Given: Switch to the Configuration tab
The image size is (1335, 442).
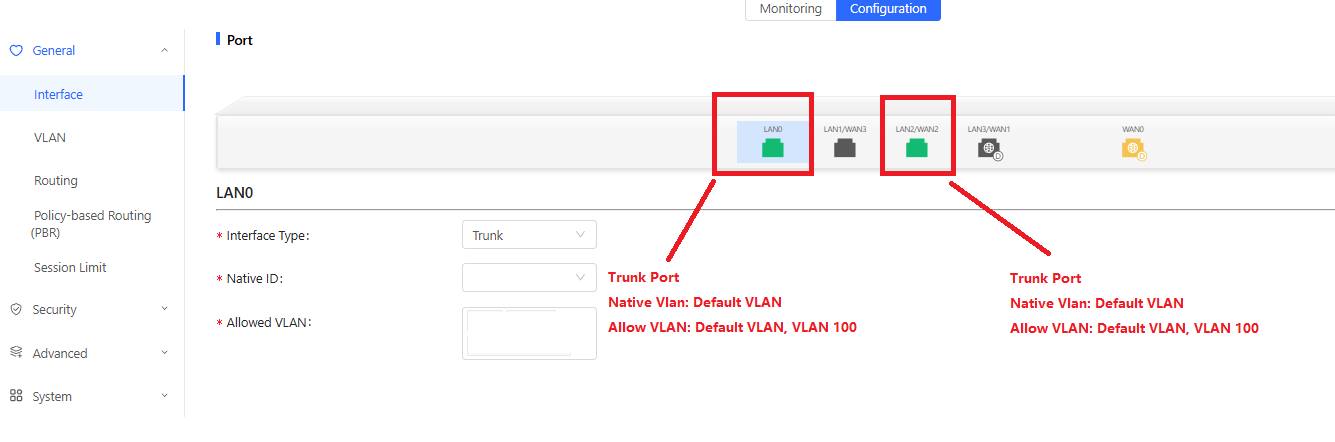Looking at the screenshot, I should point(888,9).
